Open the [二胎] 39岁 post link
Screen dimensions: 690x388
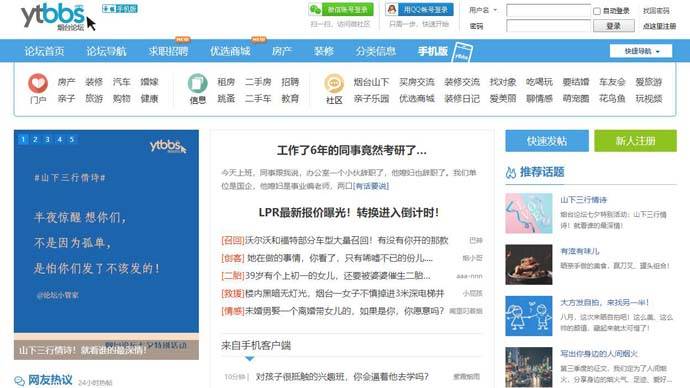(x=326, y=276)
